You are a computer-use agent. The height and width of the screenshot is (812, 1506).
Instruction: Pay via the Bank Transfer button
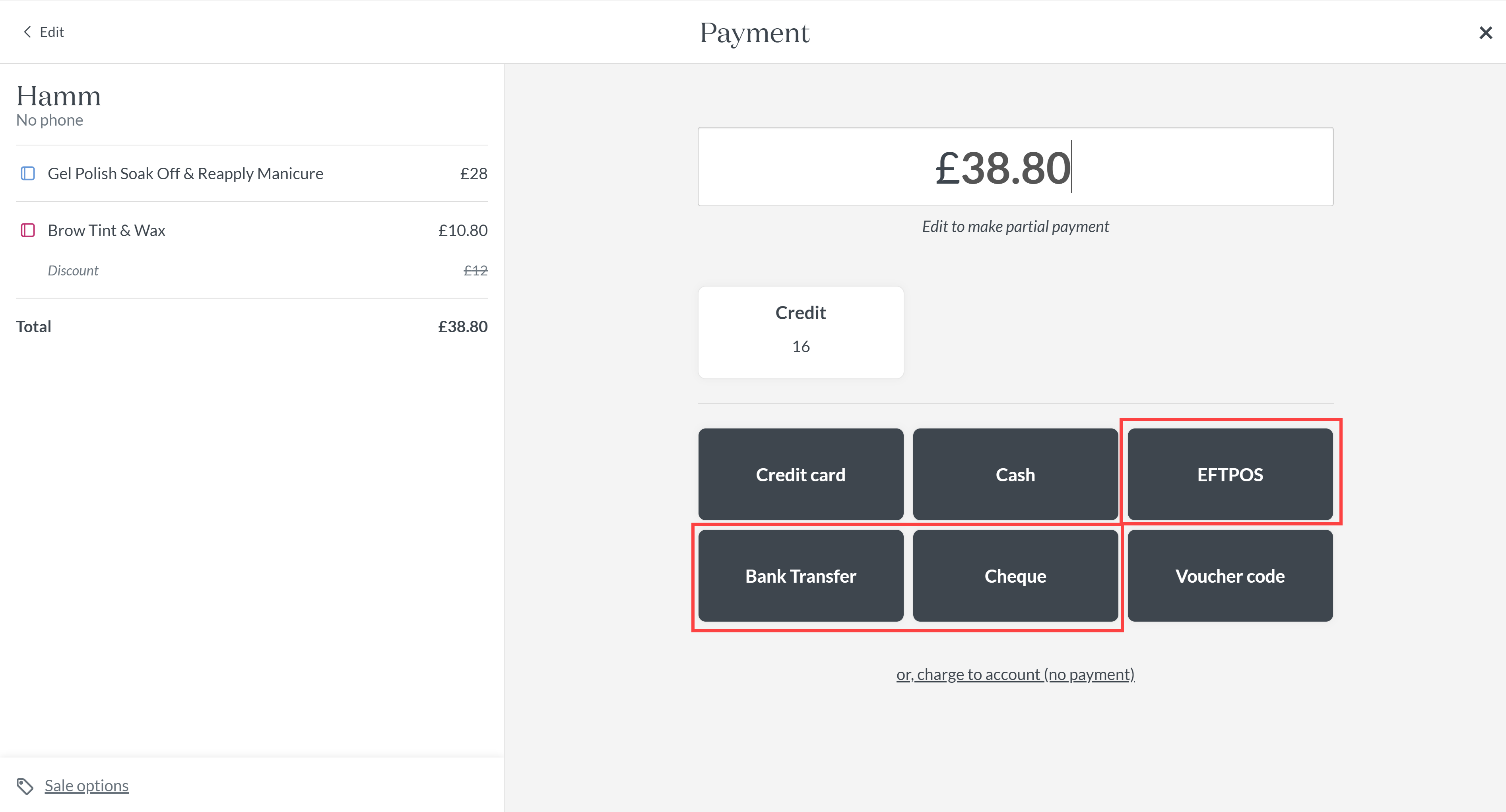point(800,576)
